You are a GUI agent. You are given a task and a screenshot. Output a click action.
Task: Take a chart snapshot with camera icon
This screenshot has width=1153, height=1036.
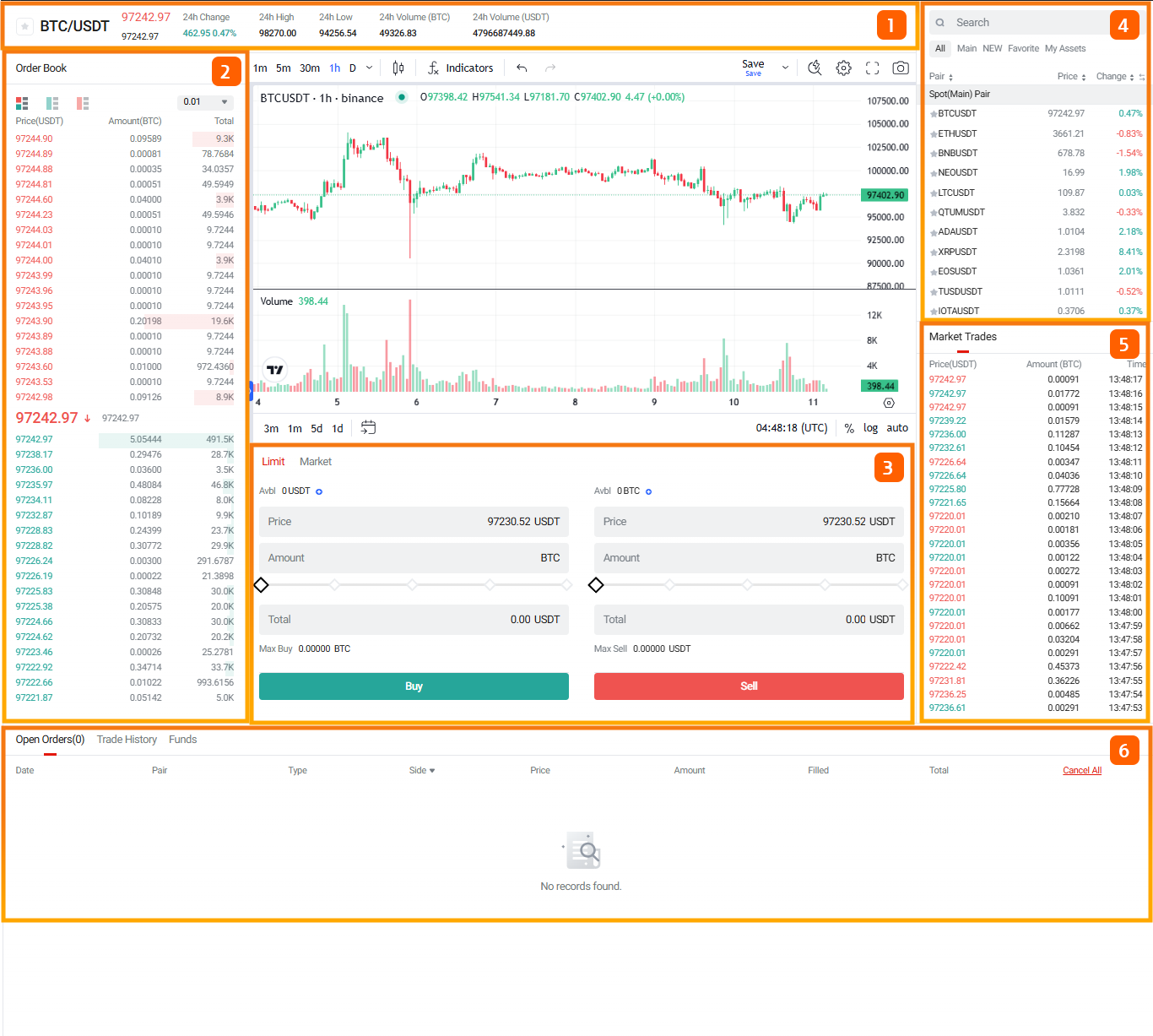[x=901, y=68]
